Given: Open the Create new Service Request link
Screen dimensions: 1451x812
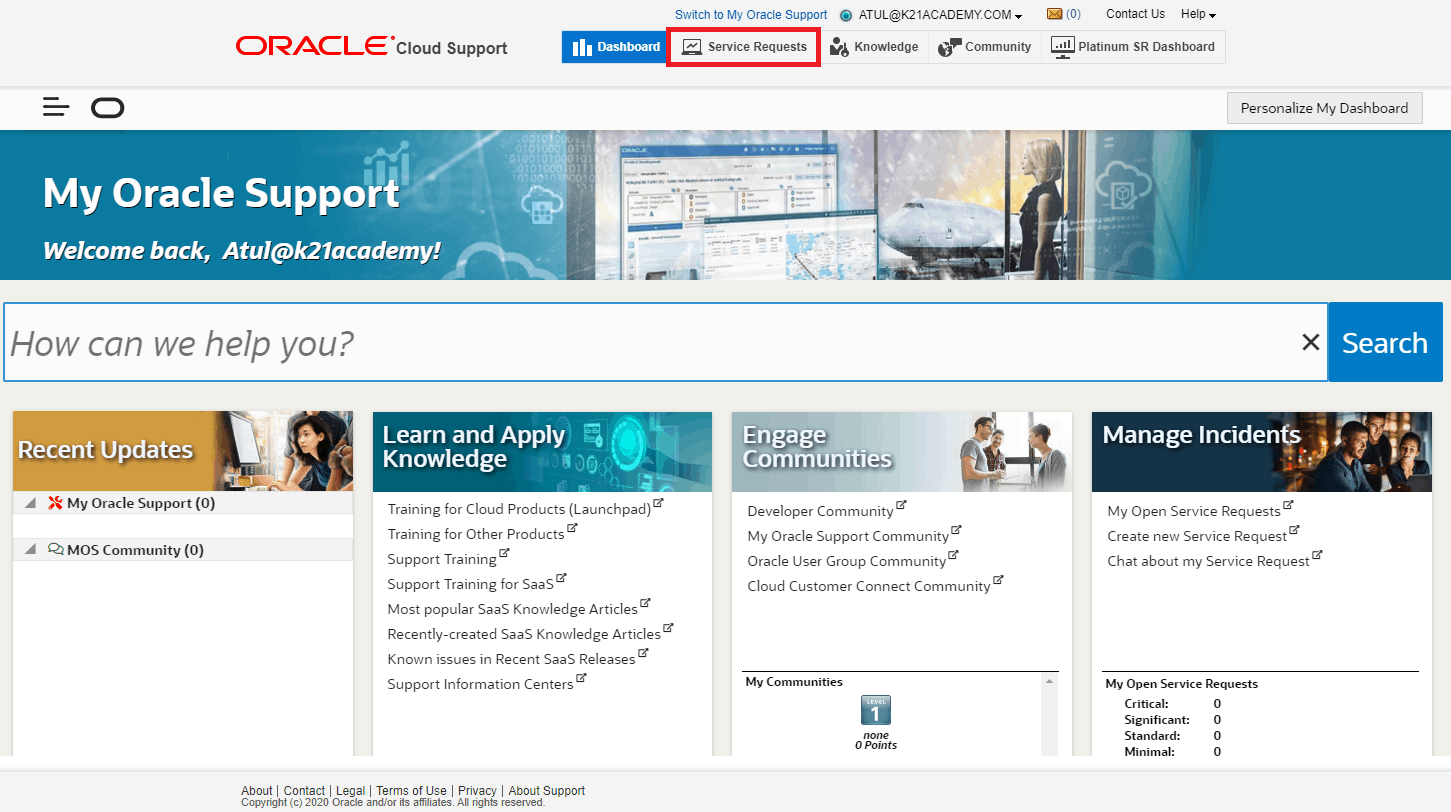Looking at the screenshot, I should pos(1197,535).
